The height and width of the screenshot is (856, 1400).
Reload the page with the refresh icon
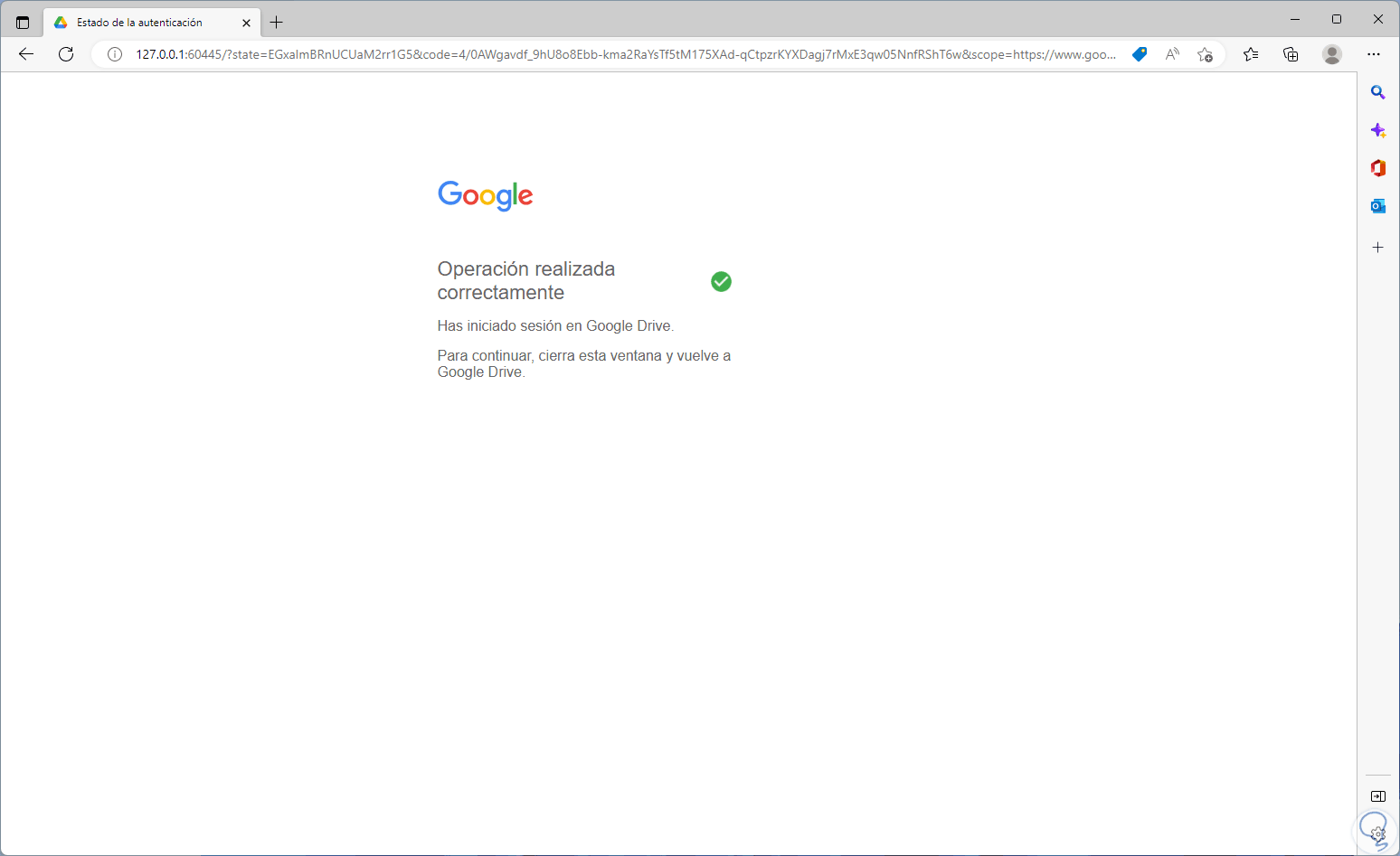[66, 54]
